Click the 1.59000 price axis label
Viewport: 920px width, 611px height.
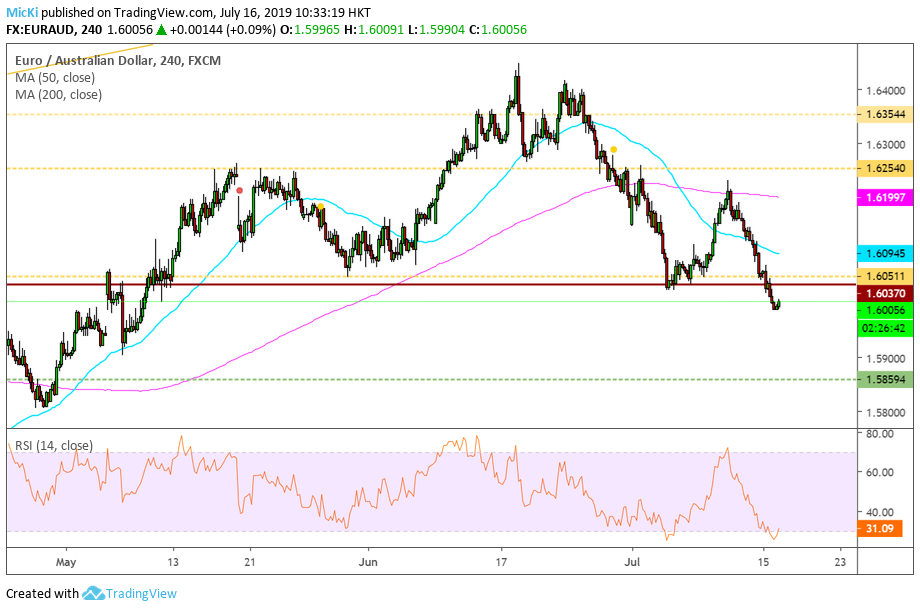[886, 358]
